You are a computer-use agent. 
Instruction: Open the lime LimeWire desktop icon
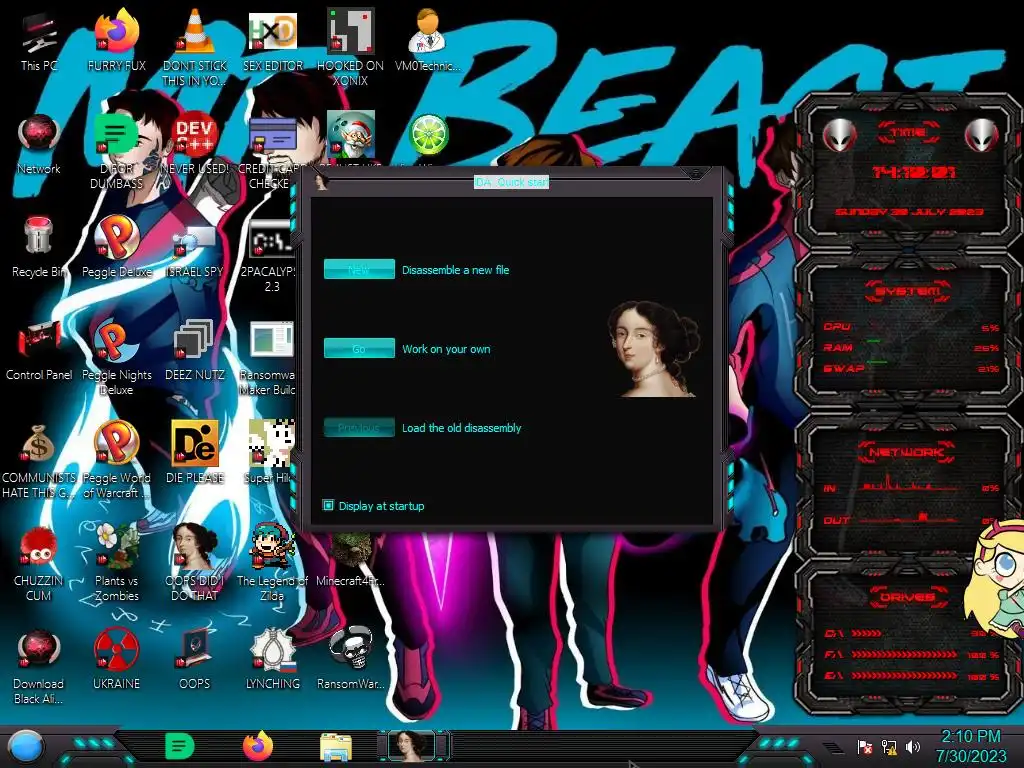click(x=428, y=136)
